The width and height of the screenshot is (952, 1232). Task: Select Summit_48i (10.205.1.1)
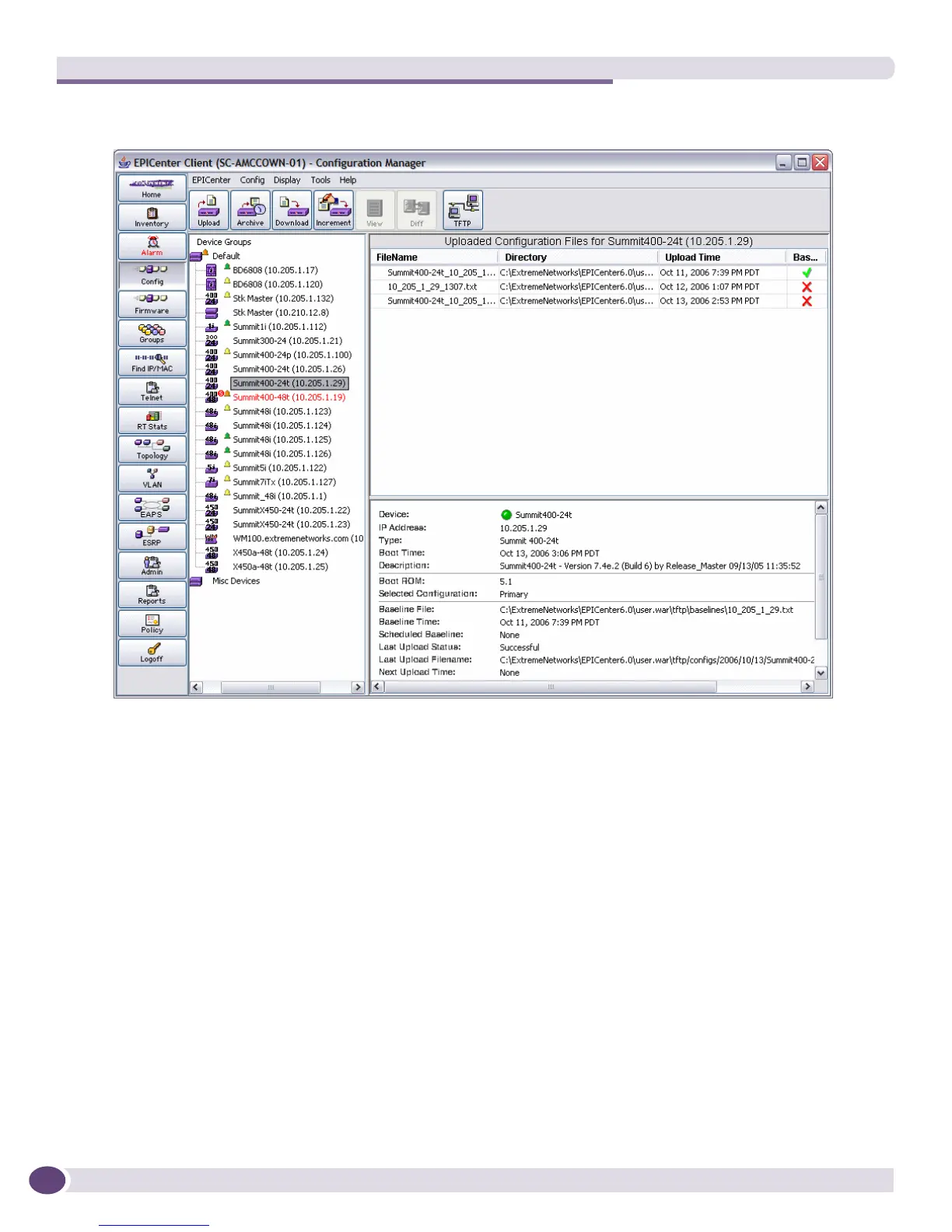point(280,496)
